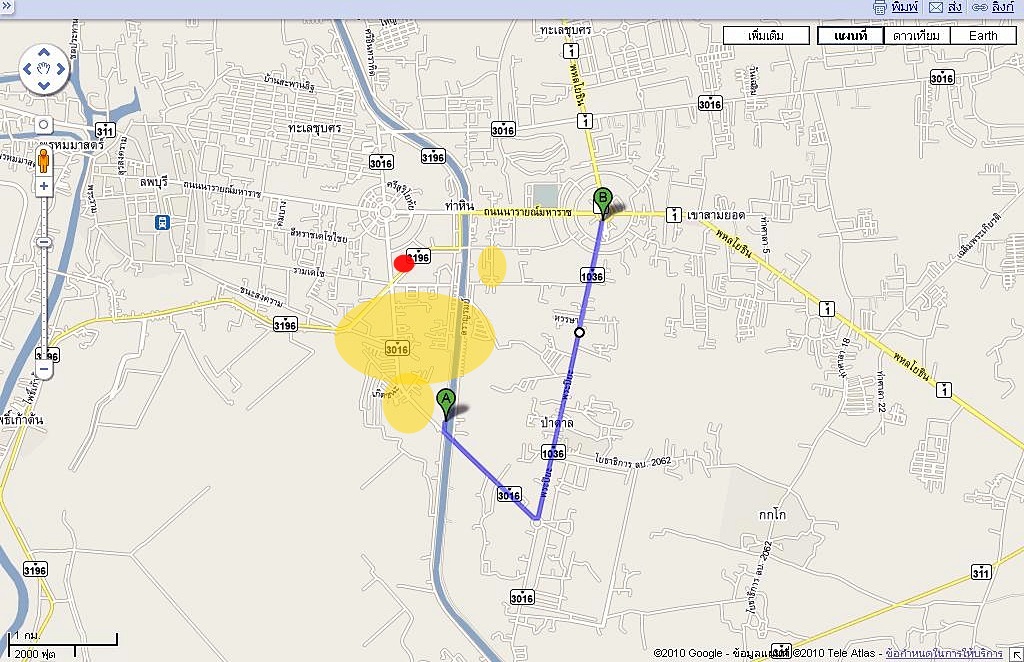Click the พิมพ์ (Print) link
Image resolution: width=1024 pixels, height=662 pixels.
[904, 7]
